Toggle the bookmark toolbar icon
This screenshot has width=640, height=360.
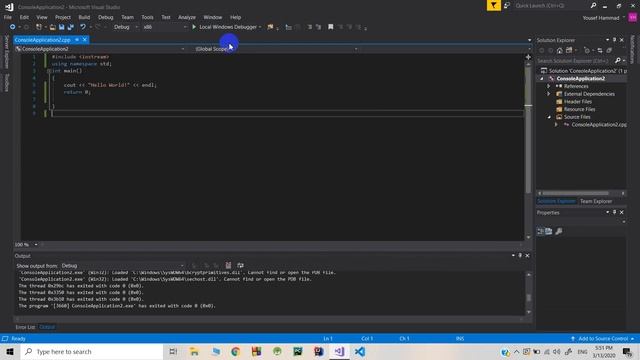(x=331, y=27)
